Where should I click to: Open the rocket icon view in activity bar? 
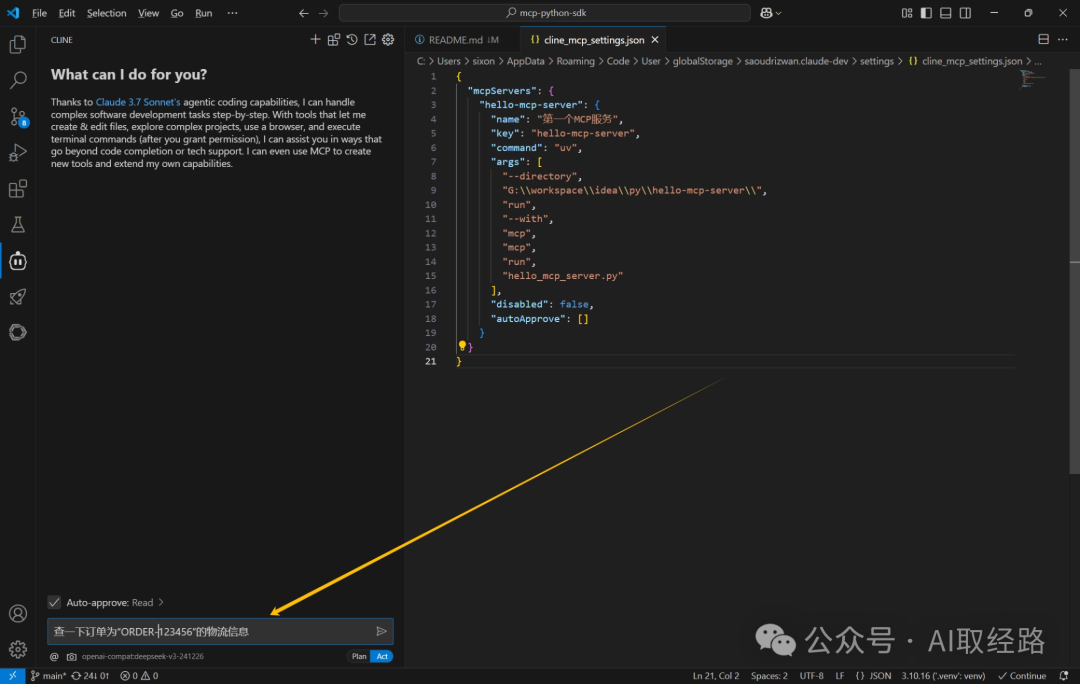tap(18, 297)
